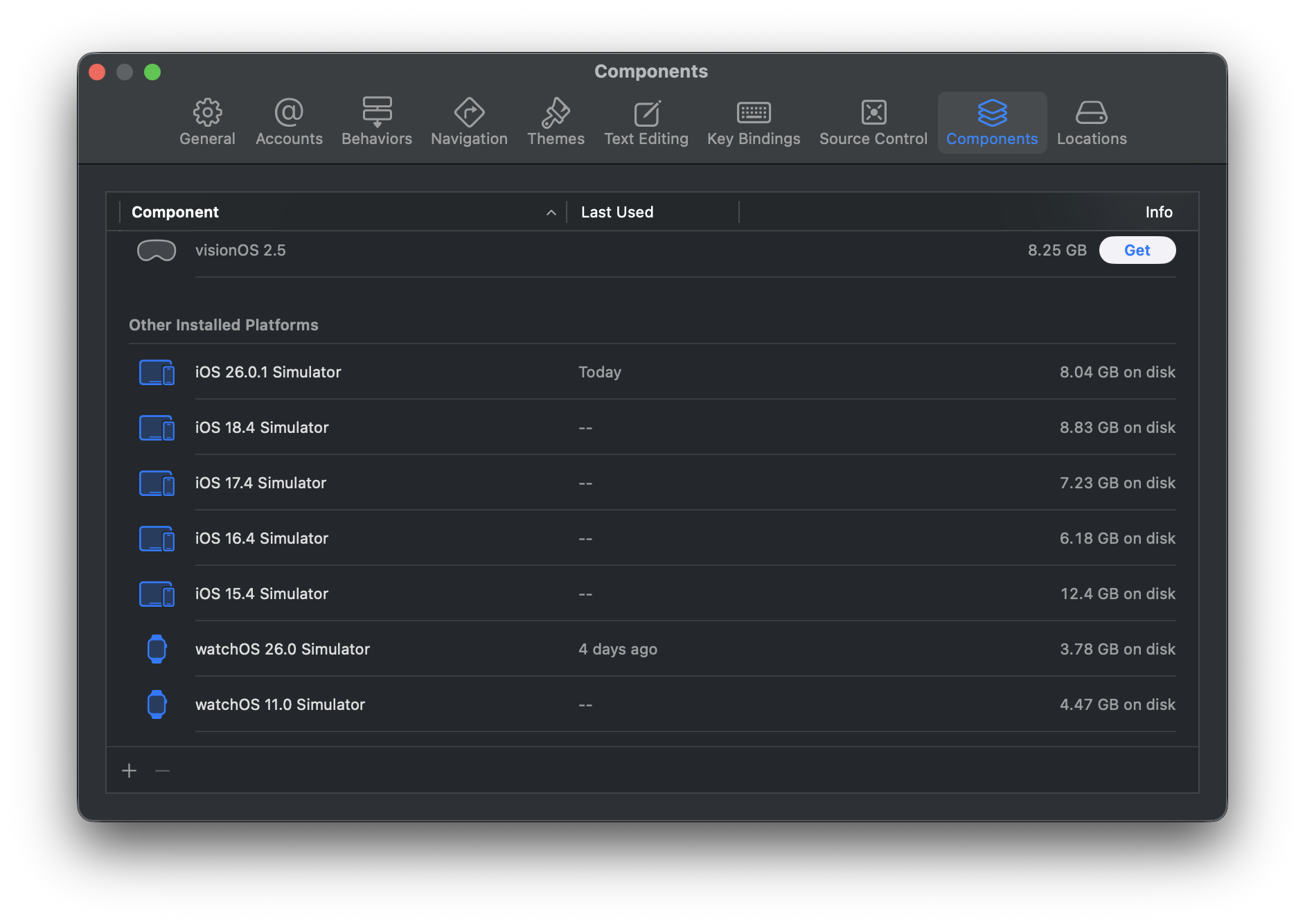Go to Text Editing settings

click(646, 123)
